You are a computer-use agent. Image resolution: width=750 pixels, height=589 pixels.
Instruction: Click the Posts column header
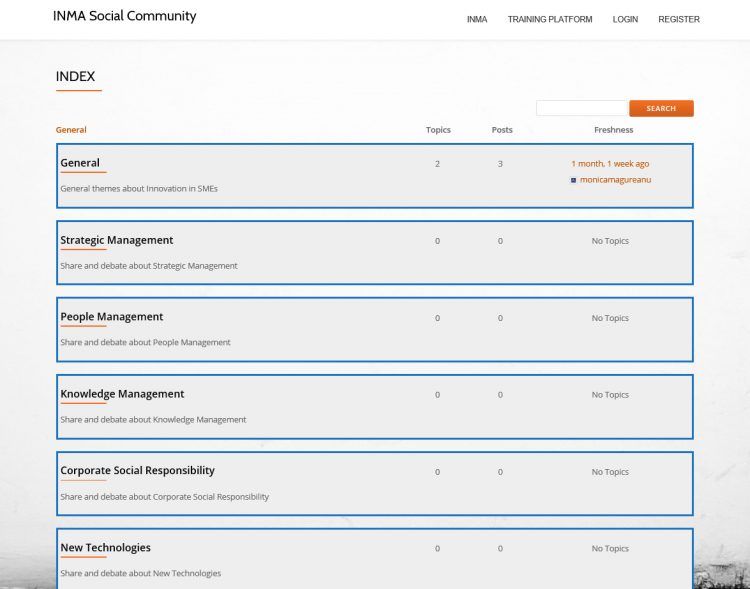(x=502, y=130)
